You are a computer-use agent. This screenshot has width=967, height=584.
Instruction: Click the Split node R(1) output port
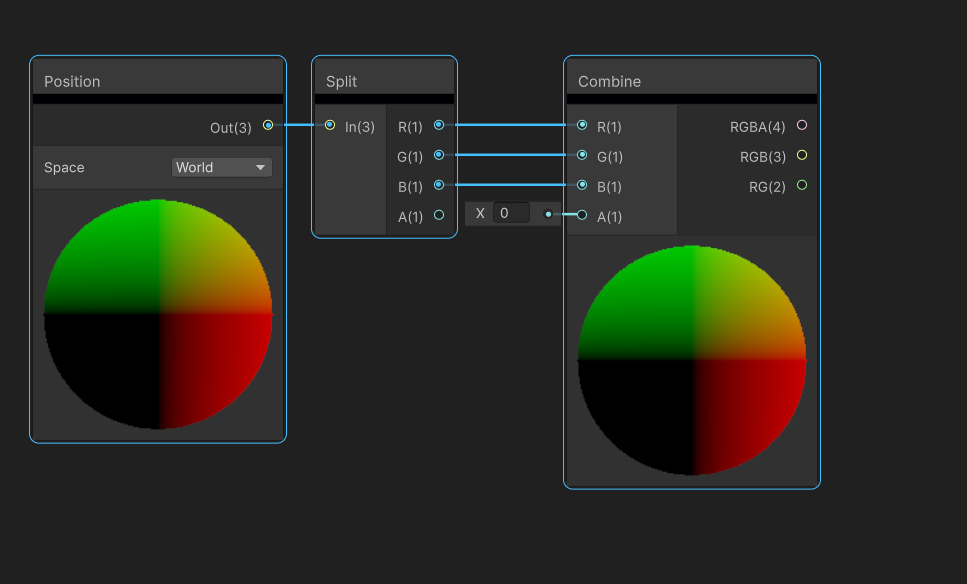[439, 125]
